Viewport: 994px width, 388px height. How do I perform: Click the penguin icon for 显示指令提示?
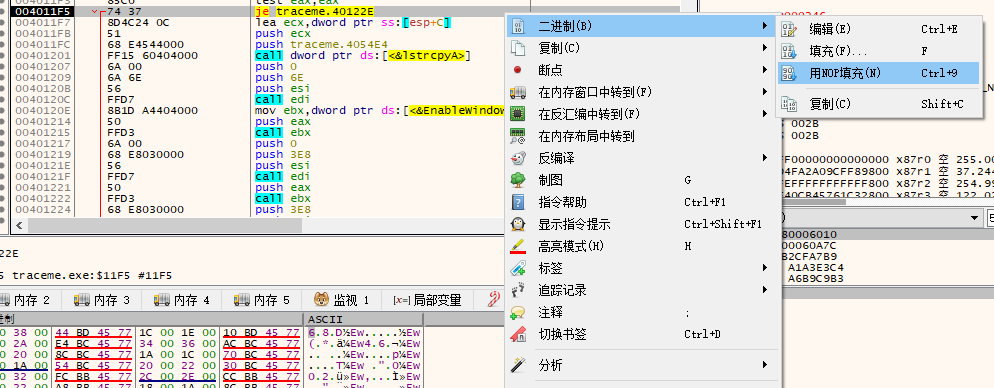[x=518, y=224]
